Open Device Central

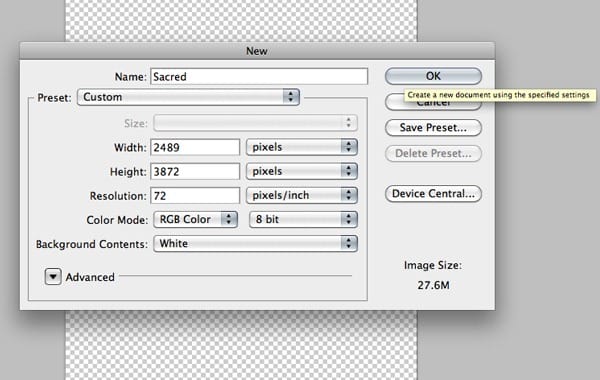pos(433,194)
